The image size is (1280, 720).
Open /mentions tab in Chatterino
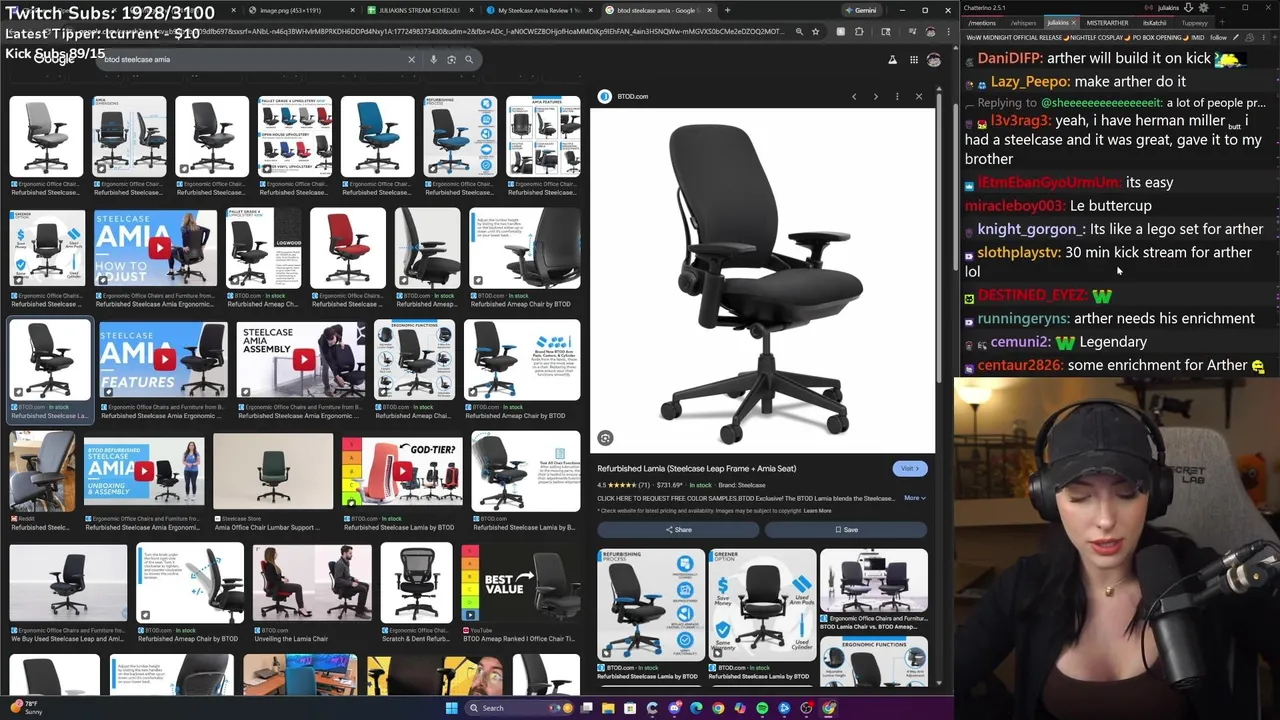[982, 22]
